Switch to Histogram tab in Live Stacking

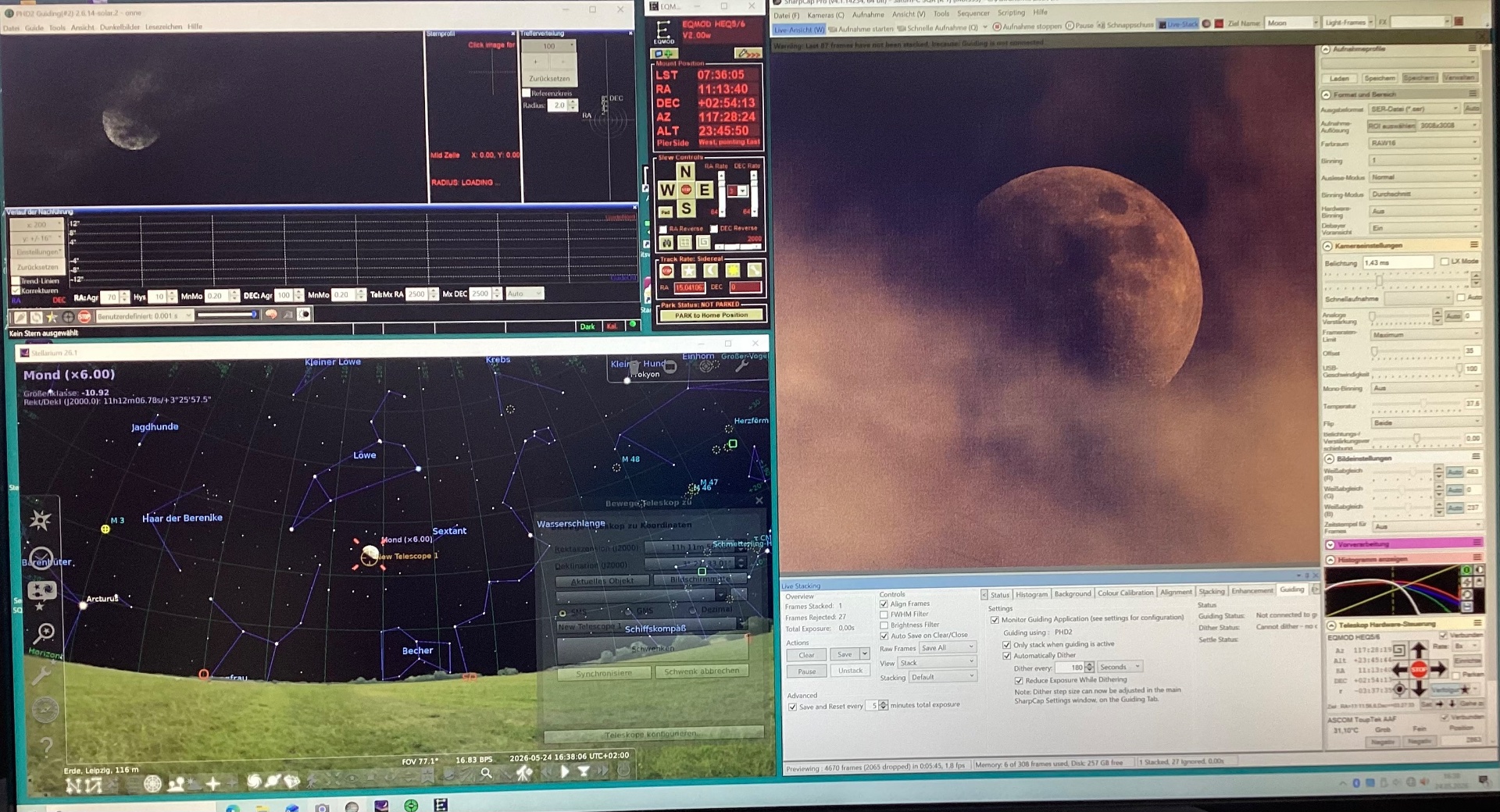[1031, 594]
